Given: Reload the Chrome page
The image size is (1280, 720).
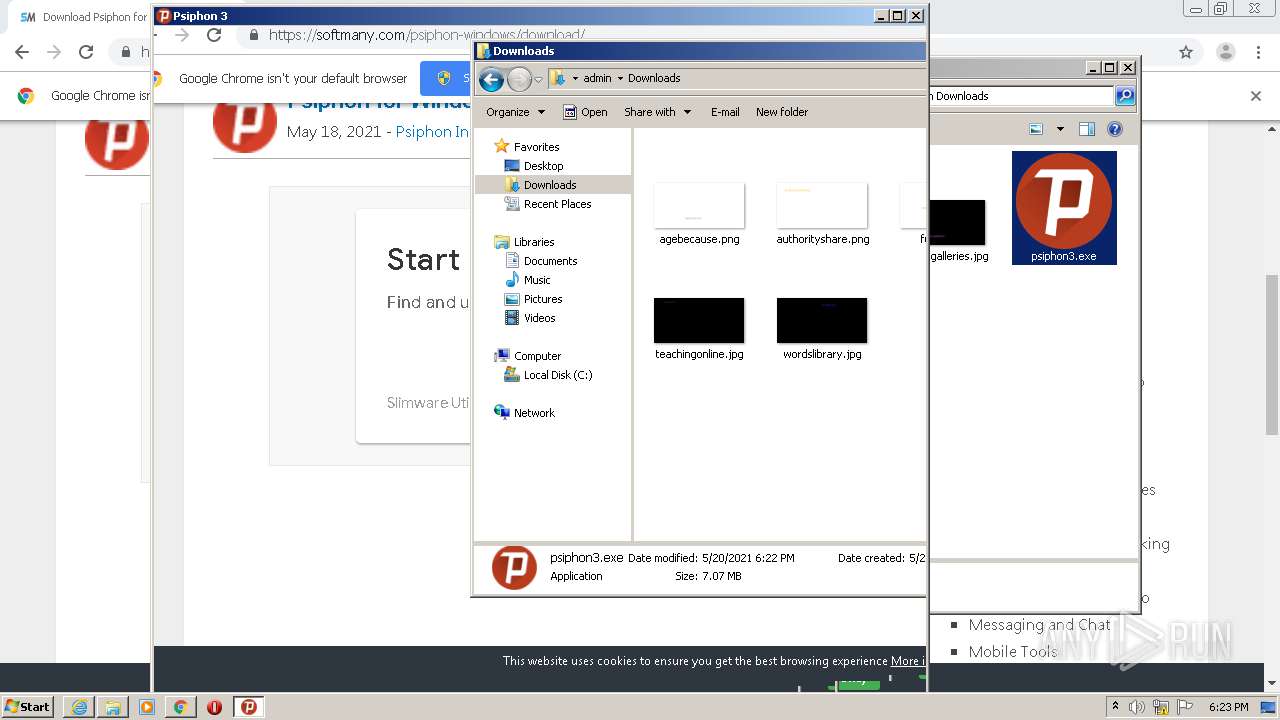Looking at the screenshot, I should (x=86, y=52).
